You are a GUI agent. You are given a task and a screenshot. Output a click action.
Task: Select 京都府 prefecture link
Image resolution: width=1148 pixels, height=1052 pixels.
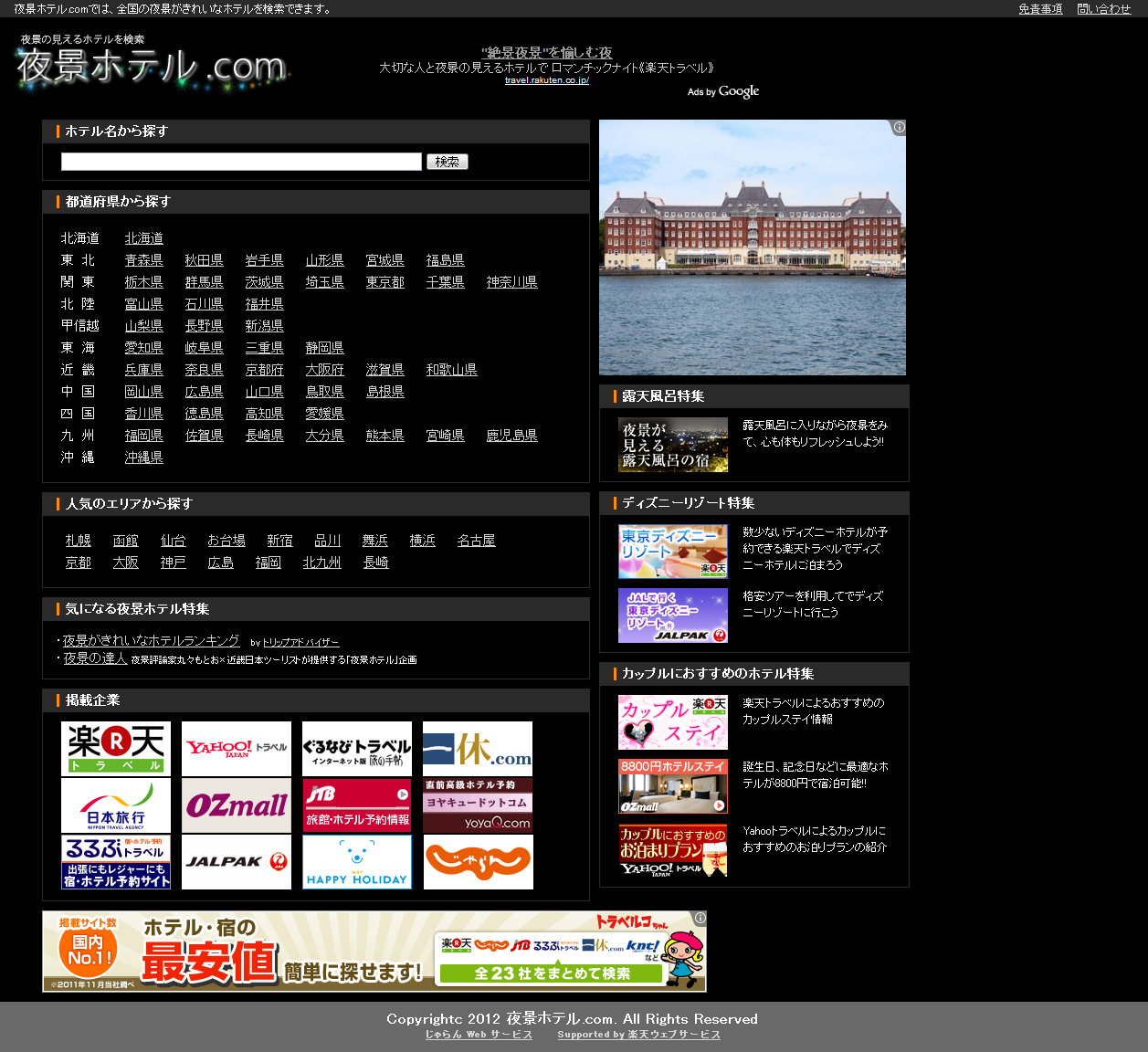(x=265, y=370)
